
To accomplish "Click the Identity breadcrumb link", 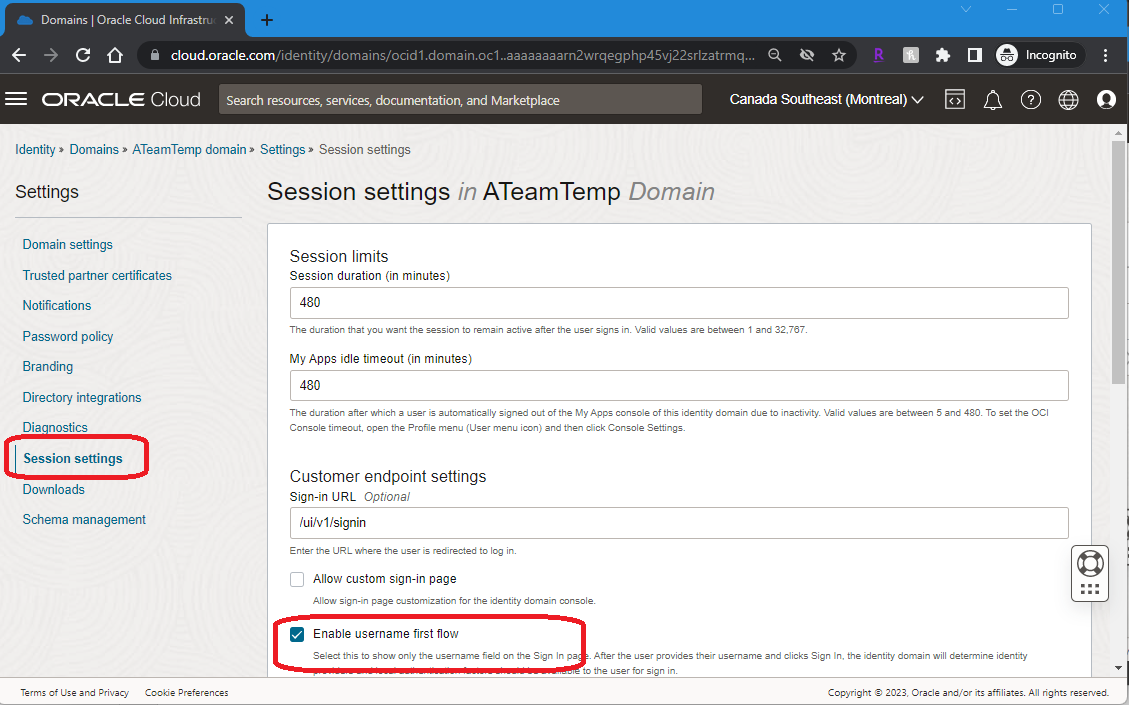I will point(35,150).
